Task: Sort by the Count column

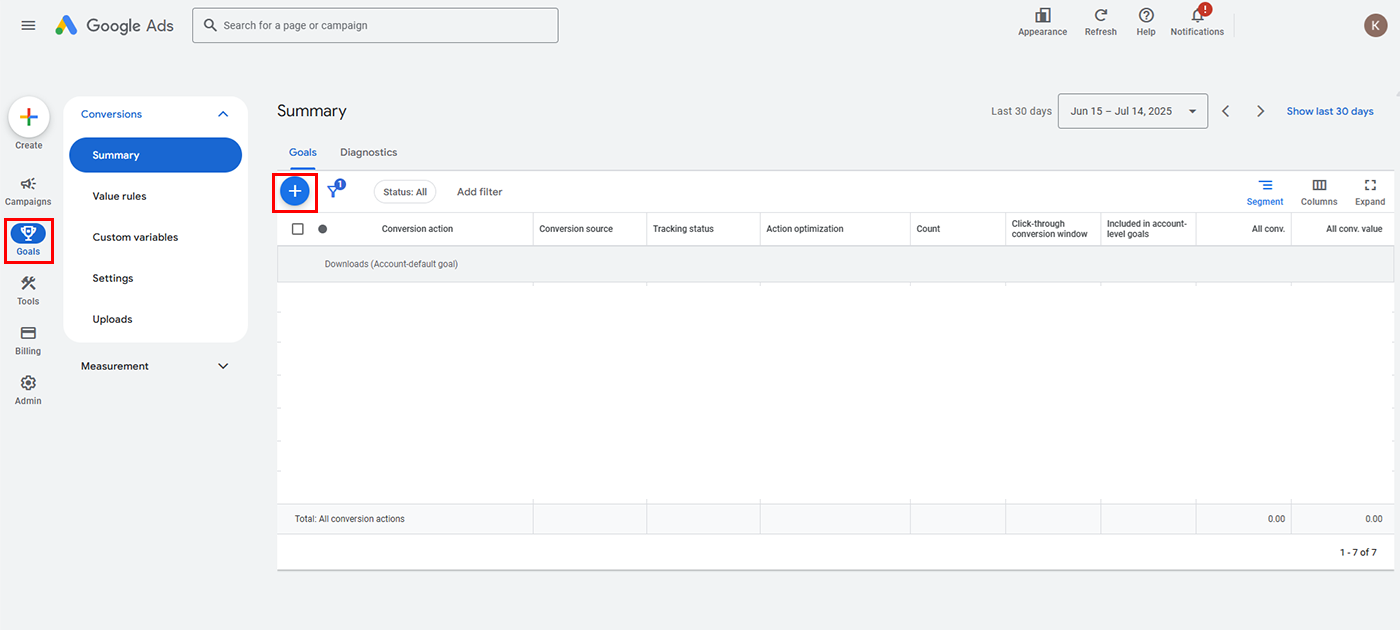Action: [928, 229]
